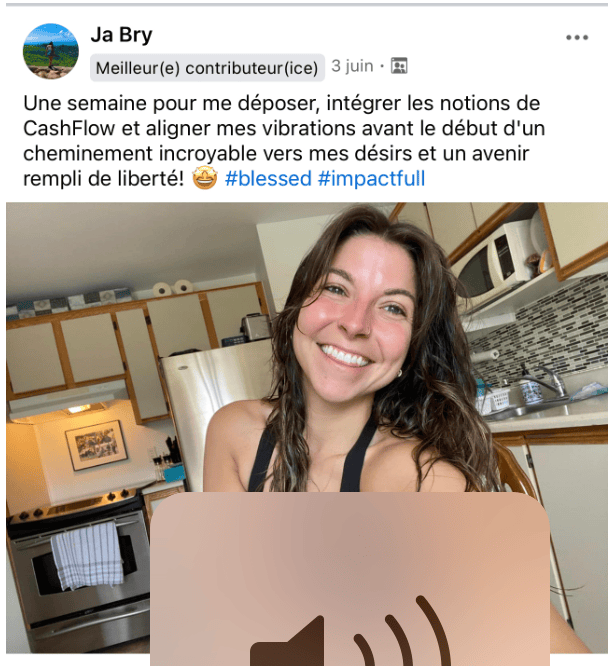612x666 pixels.
Task: Click Ja Bry's round profile picture
Action: pos(51,51)
